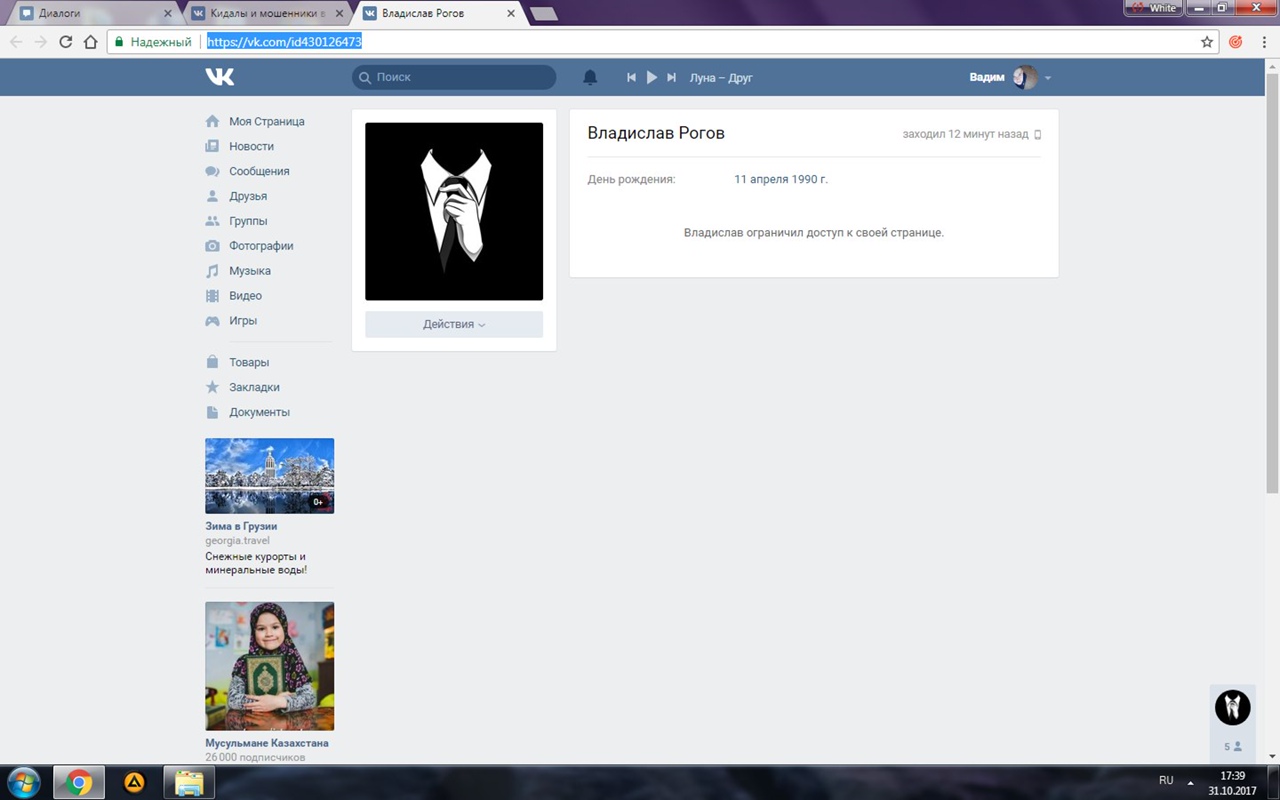Play the track Луна – Друг
Viewport: 1280px width, 800px height.
[651, 77]
